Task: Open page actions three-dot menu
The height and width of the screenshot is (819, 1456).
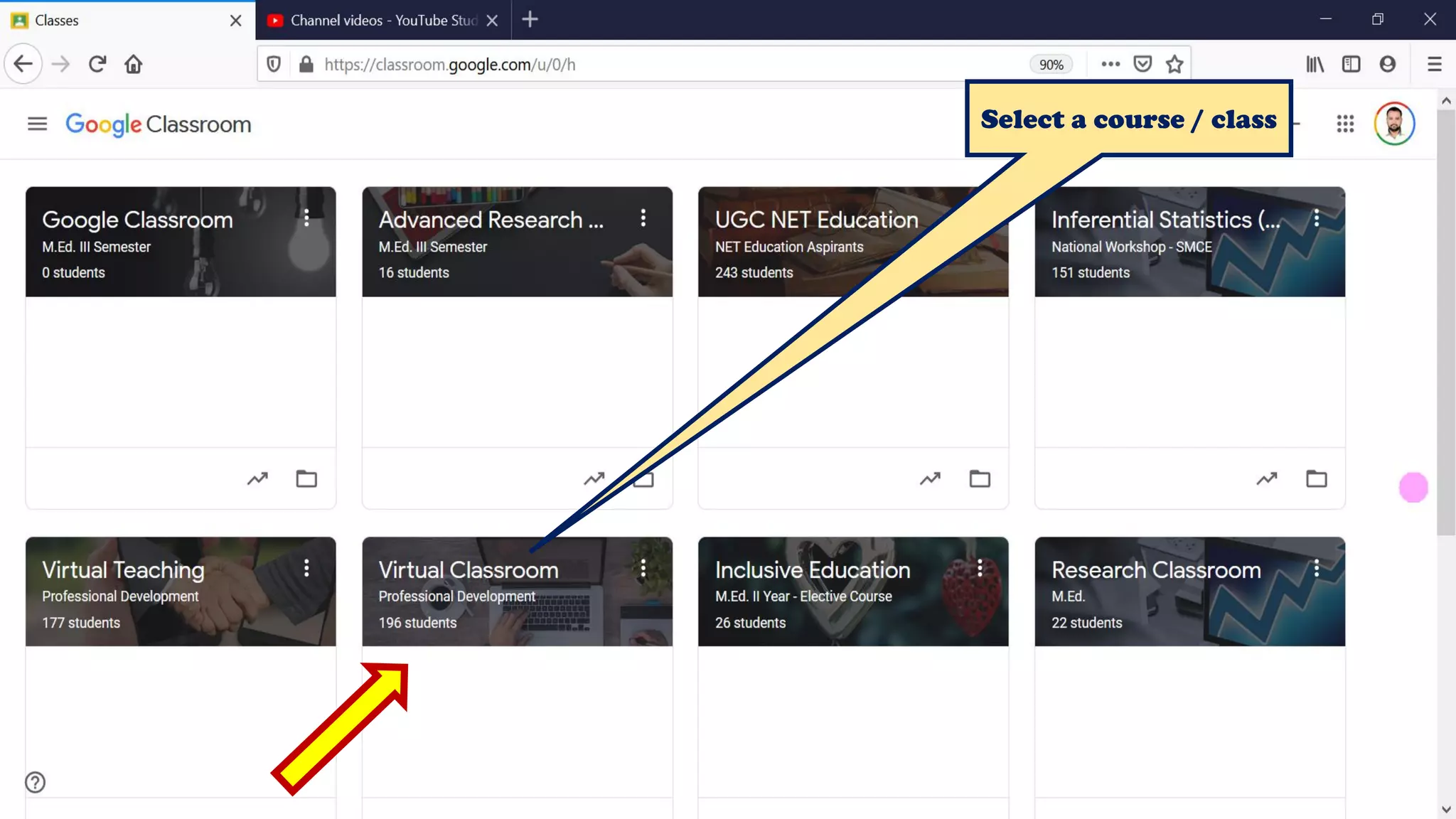Action: [1110, 64]
